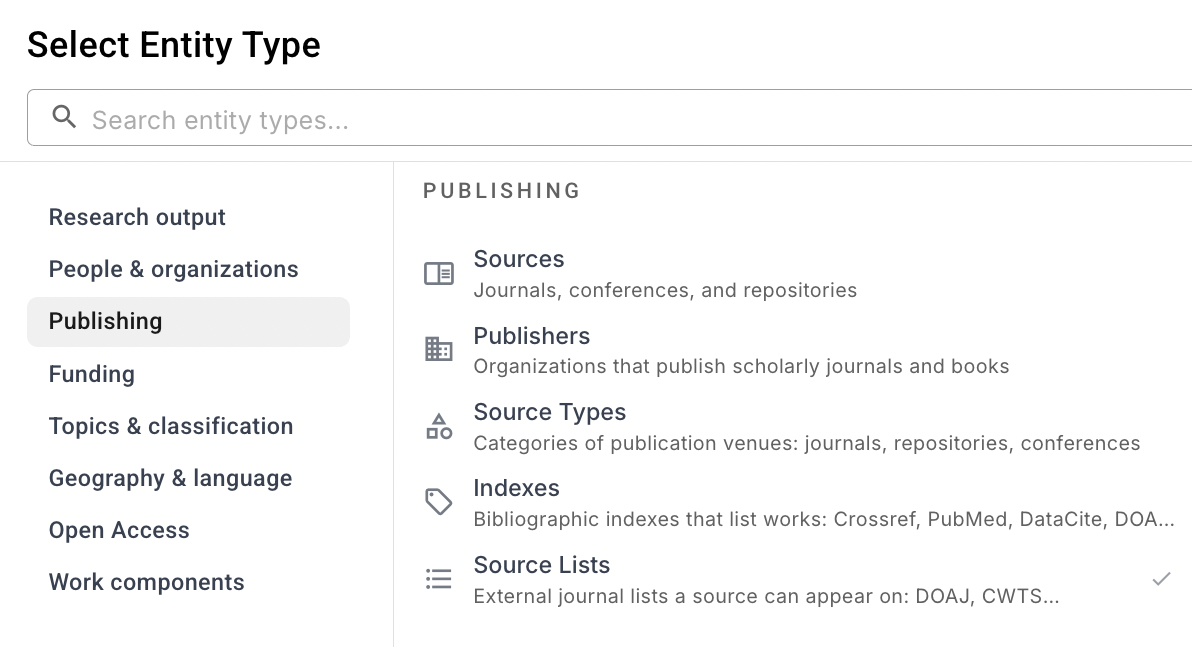Choose the Source Types entity type
The width and height of the screenshot is (1192, 647).
[x=798, y=427]
